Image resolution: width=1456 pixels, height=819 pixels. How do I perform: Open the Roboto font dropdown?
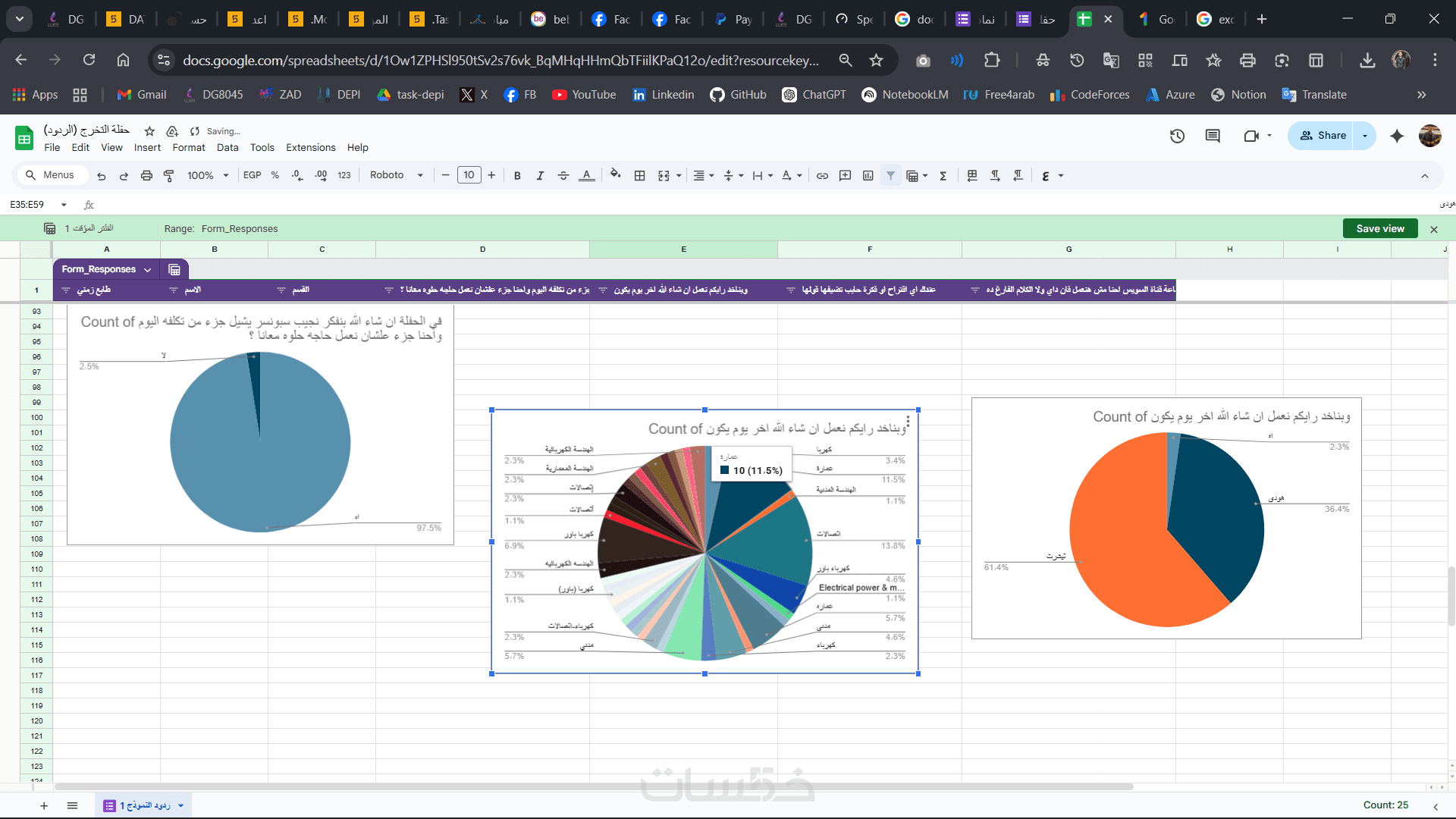[x=396, y=175]
